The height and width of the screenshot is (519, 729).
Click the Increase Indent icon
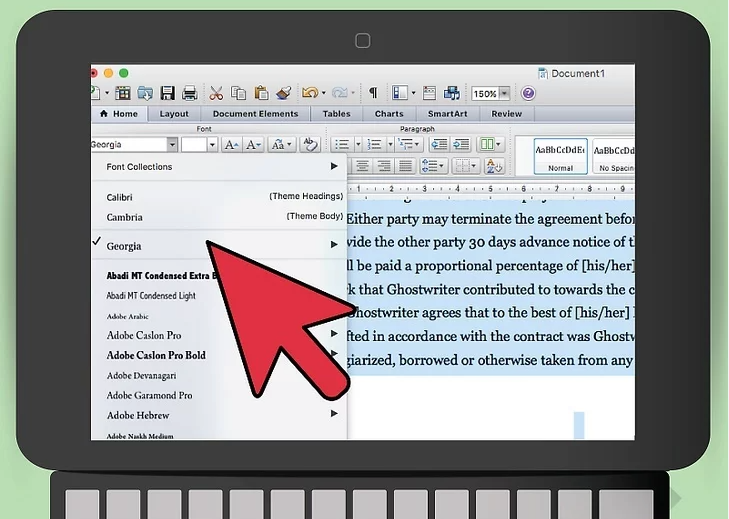click(461, 145)
